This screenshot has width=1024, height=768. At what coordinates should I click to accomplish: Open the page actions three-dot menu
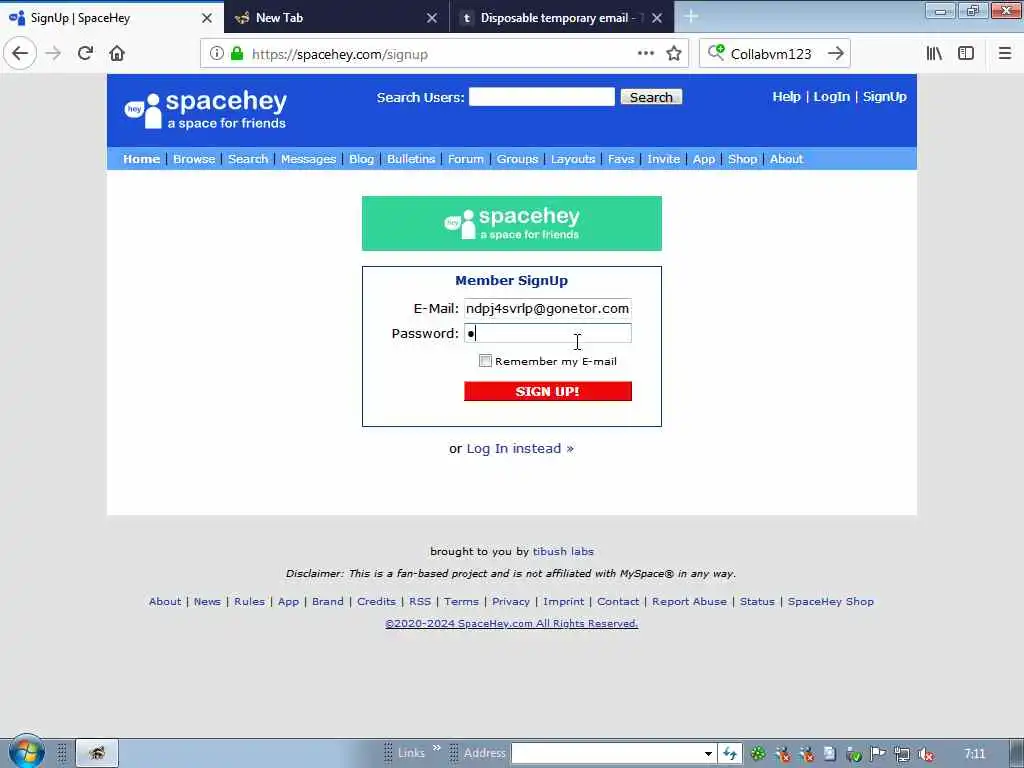646,54
